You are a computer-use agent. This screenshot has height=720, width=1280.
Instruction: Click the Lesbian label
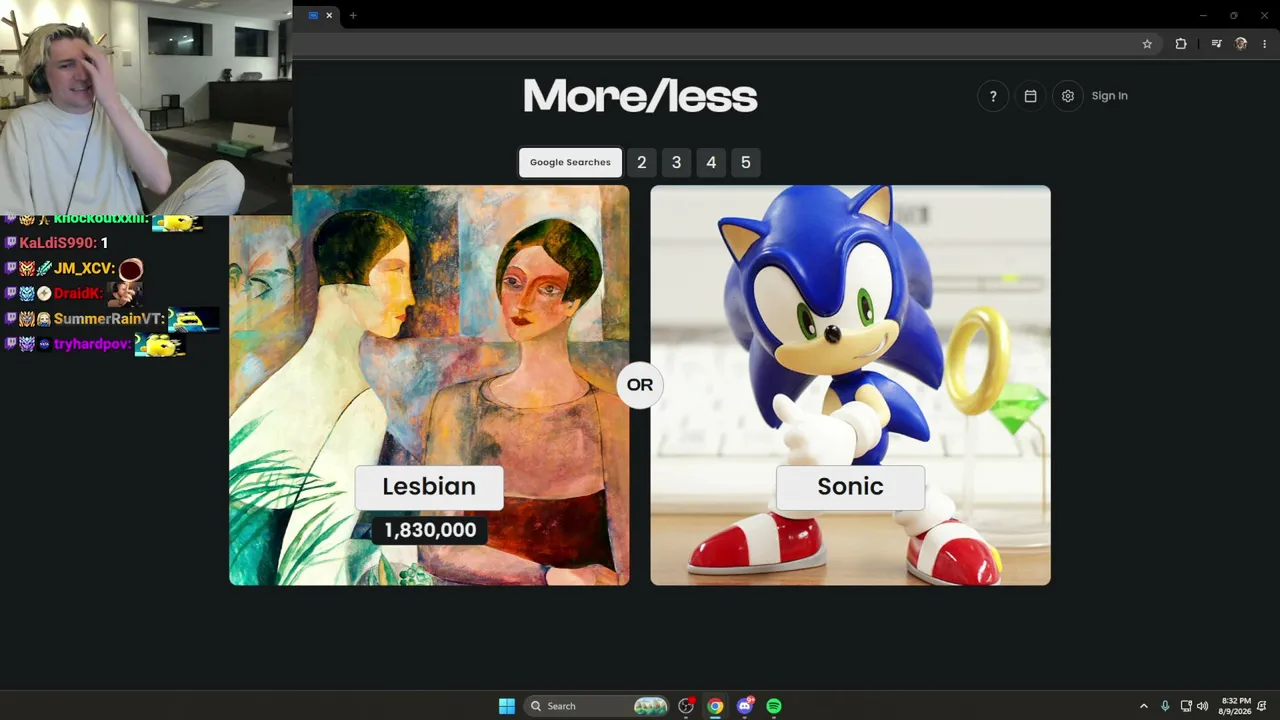(x=429, y=487)
